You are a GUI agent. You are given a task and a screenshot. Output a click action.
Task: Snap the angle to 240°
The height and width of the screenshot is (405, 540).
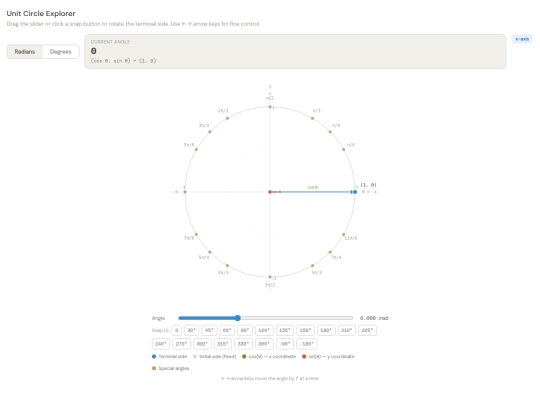click(161, 344)
